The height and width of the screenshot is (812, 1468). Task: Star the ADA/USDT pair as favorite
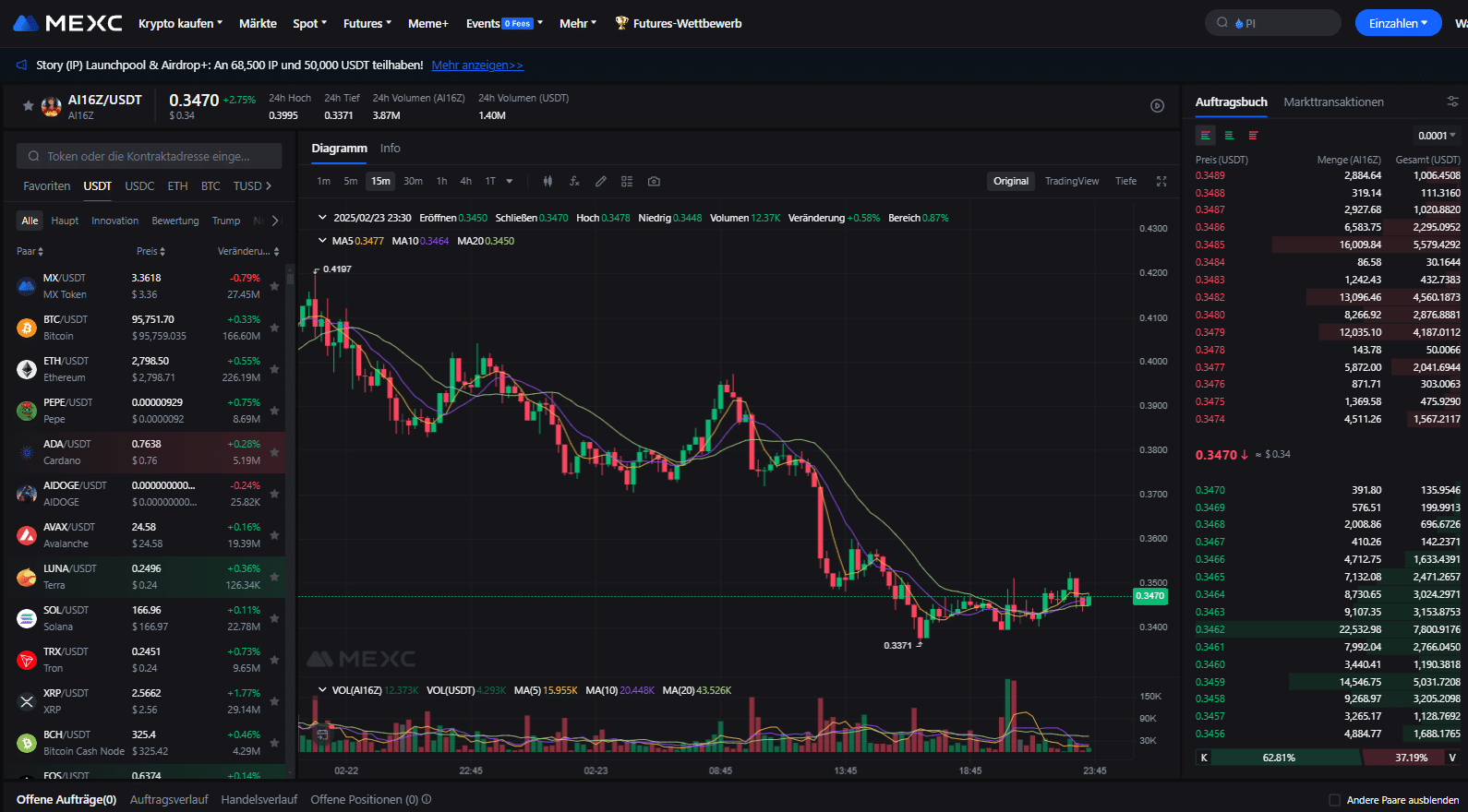coord(274,452)
